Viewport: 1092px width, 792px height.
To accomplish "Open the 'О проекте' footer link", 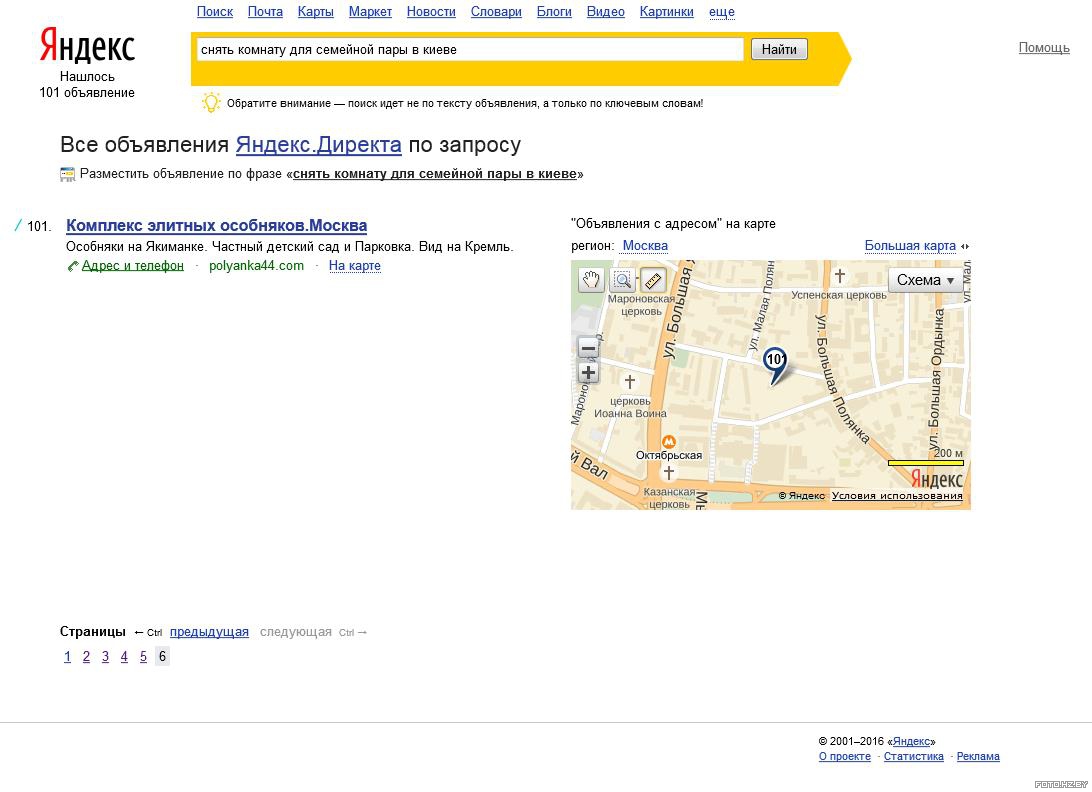I will 845,756.
